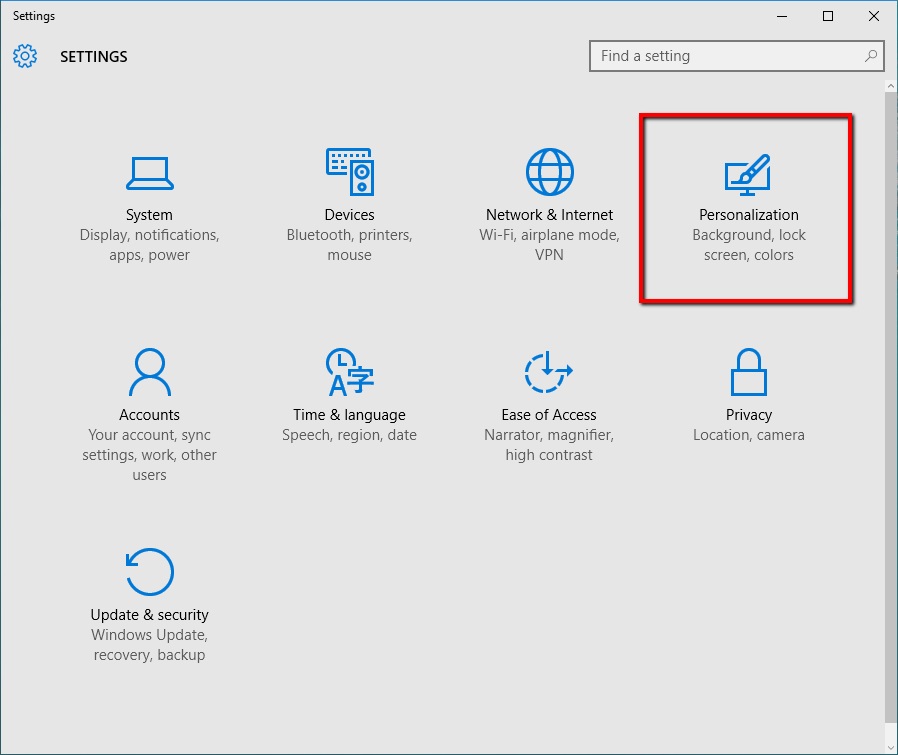Open the Privacy padlock icon
This screenshot has height=755, width=898.
coord(749,372)
